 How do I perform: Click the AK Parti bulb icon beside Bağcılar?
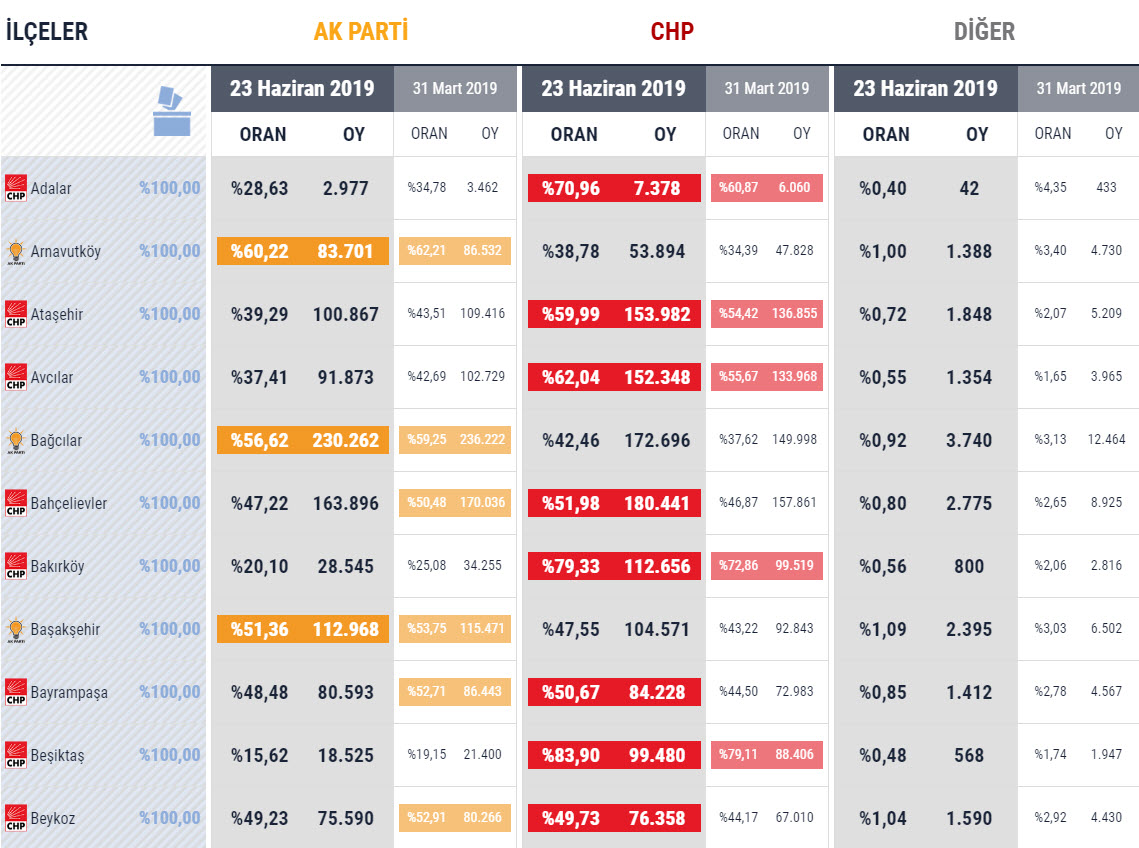pos(16,441)
